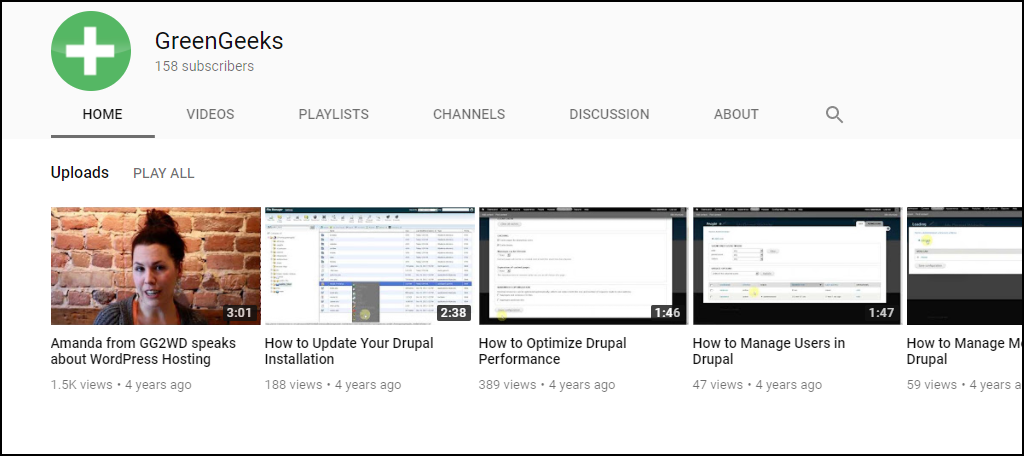
Task: Click the '1.5K views' text
Action: click(x=82, y=385)
